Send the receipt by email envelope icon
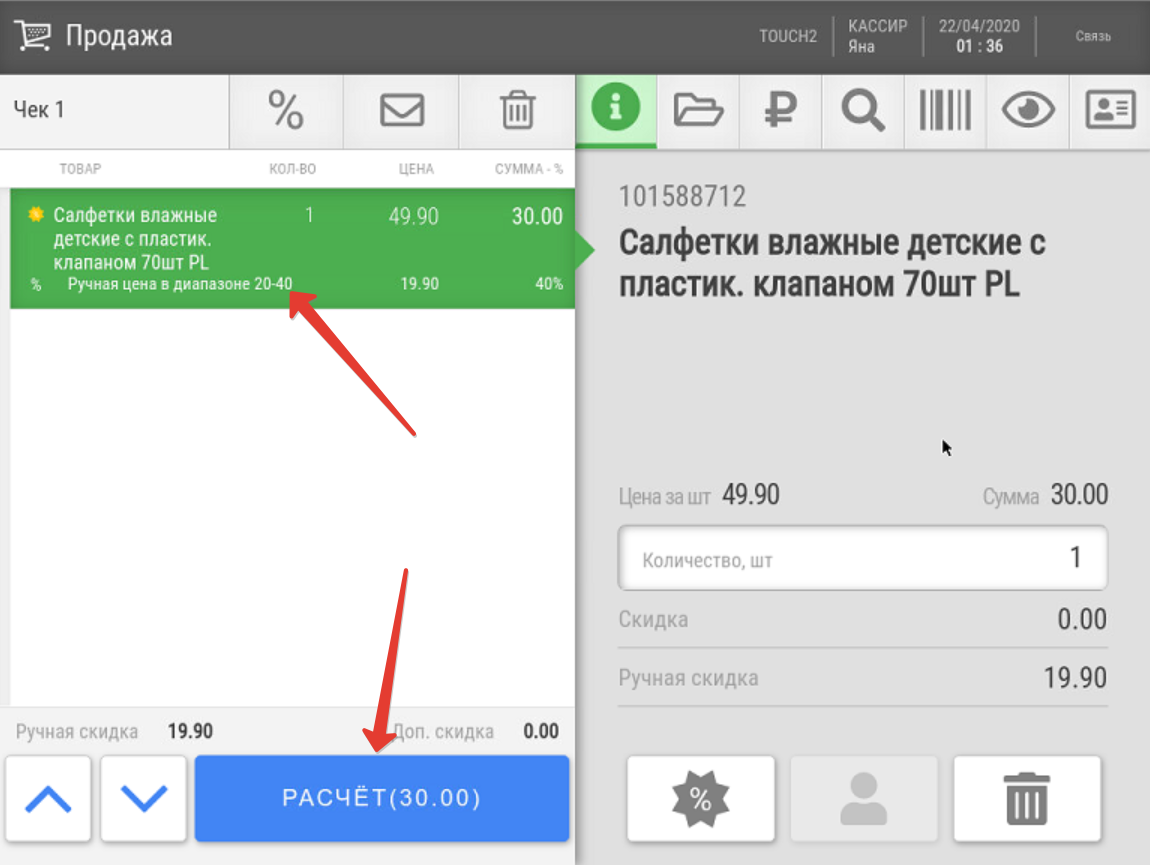The height and width of the screenshot is (865, 1150). [x=401, y=111]
